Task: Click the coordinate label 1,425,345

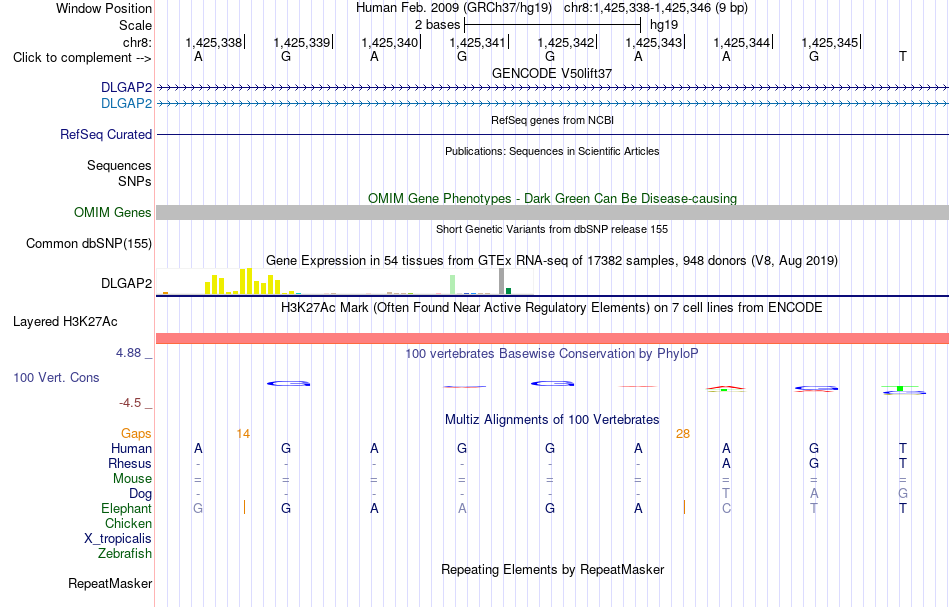Action: tap(829, 42)
